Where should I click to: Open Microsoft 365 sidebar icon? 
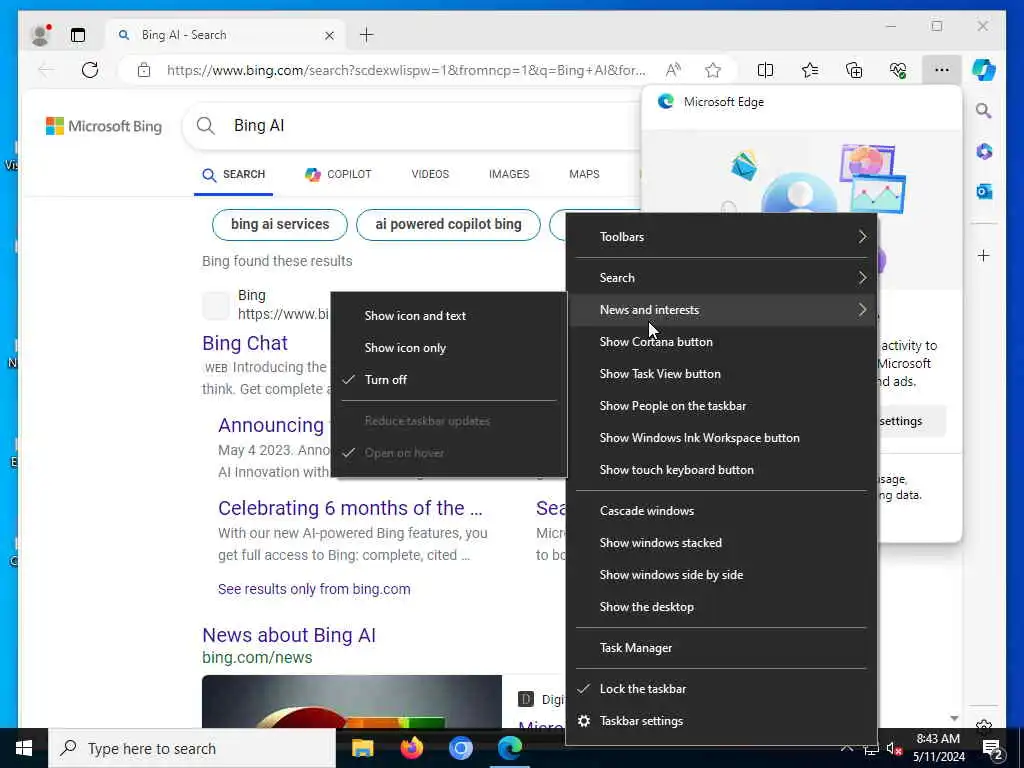(x=984, y=152)
